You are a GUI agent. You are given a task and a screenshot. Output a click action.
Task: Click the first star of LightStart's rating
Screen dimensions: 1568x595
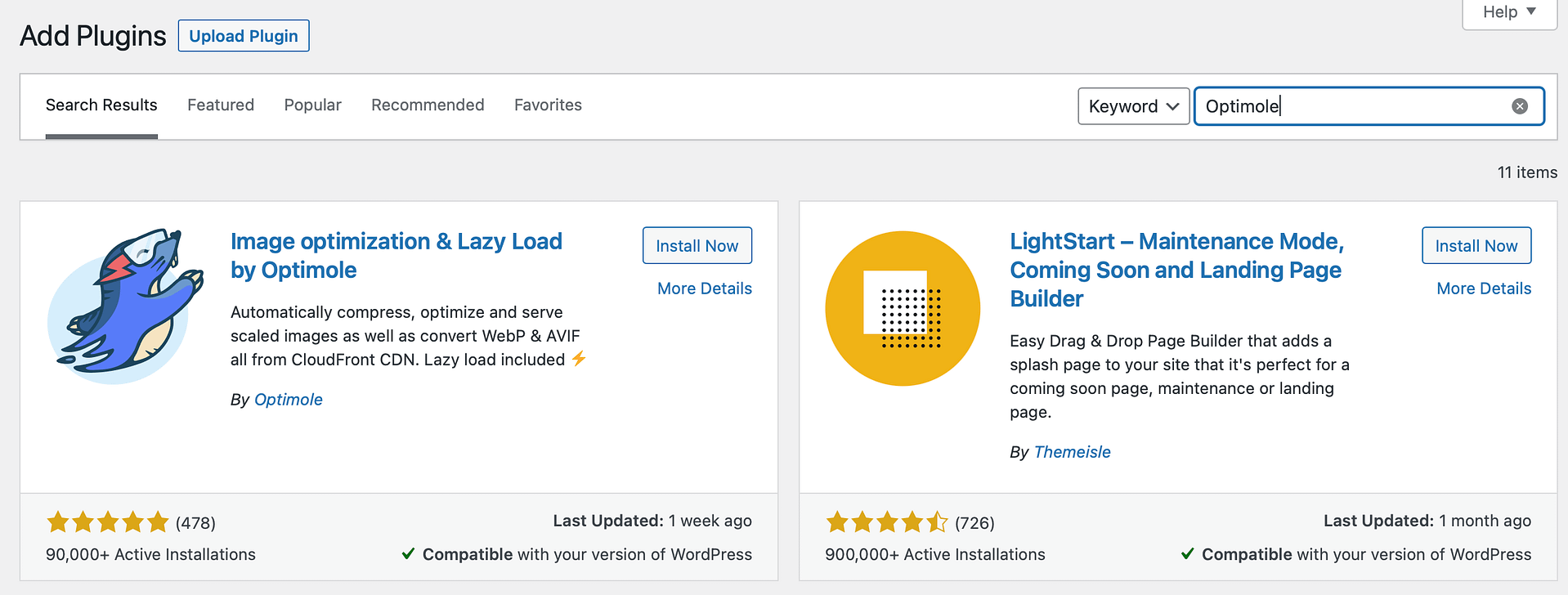(836, 521)
